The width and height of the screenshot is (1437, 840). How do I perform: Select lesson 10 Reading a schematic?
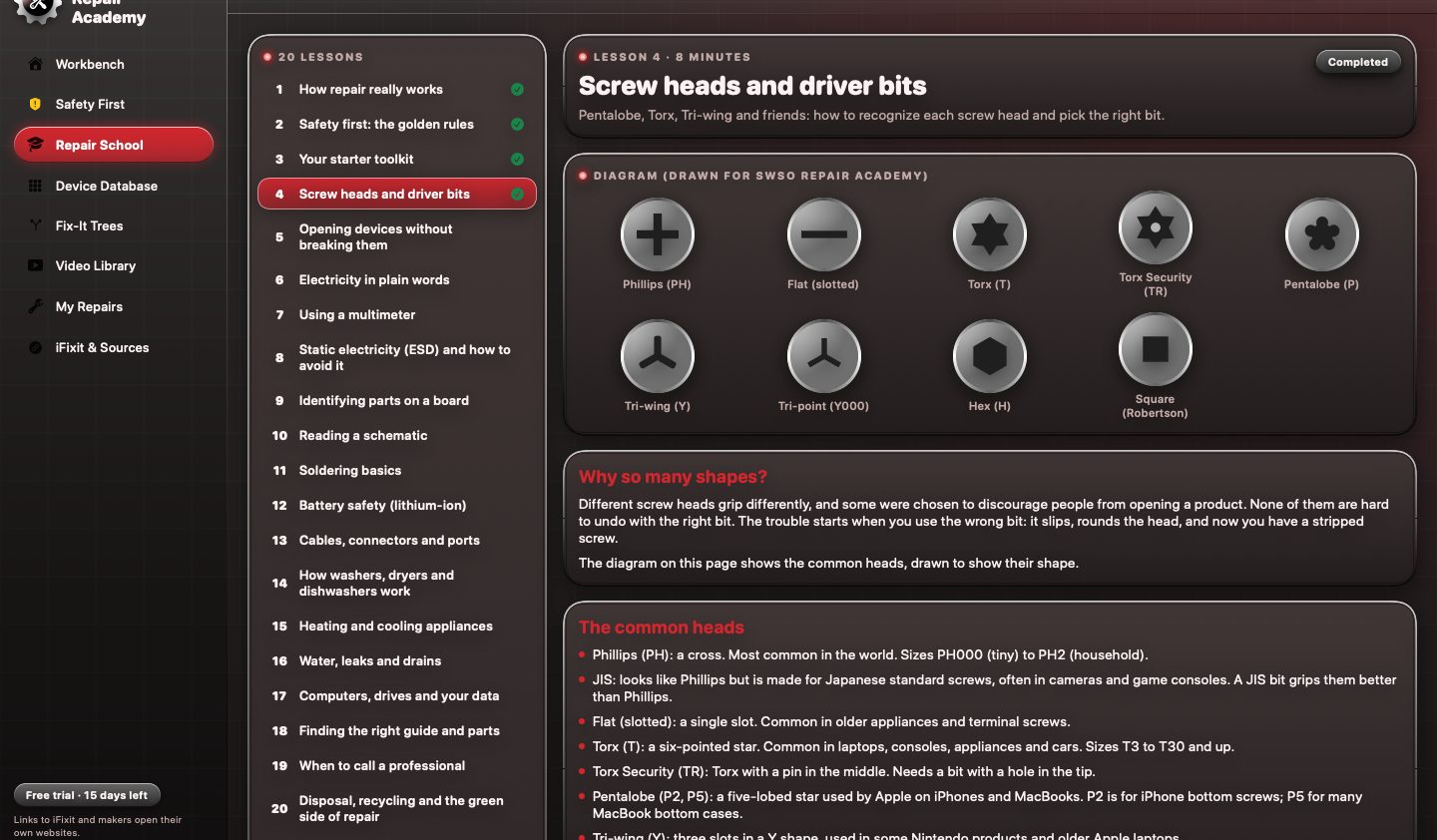click(x=397, y=435)
